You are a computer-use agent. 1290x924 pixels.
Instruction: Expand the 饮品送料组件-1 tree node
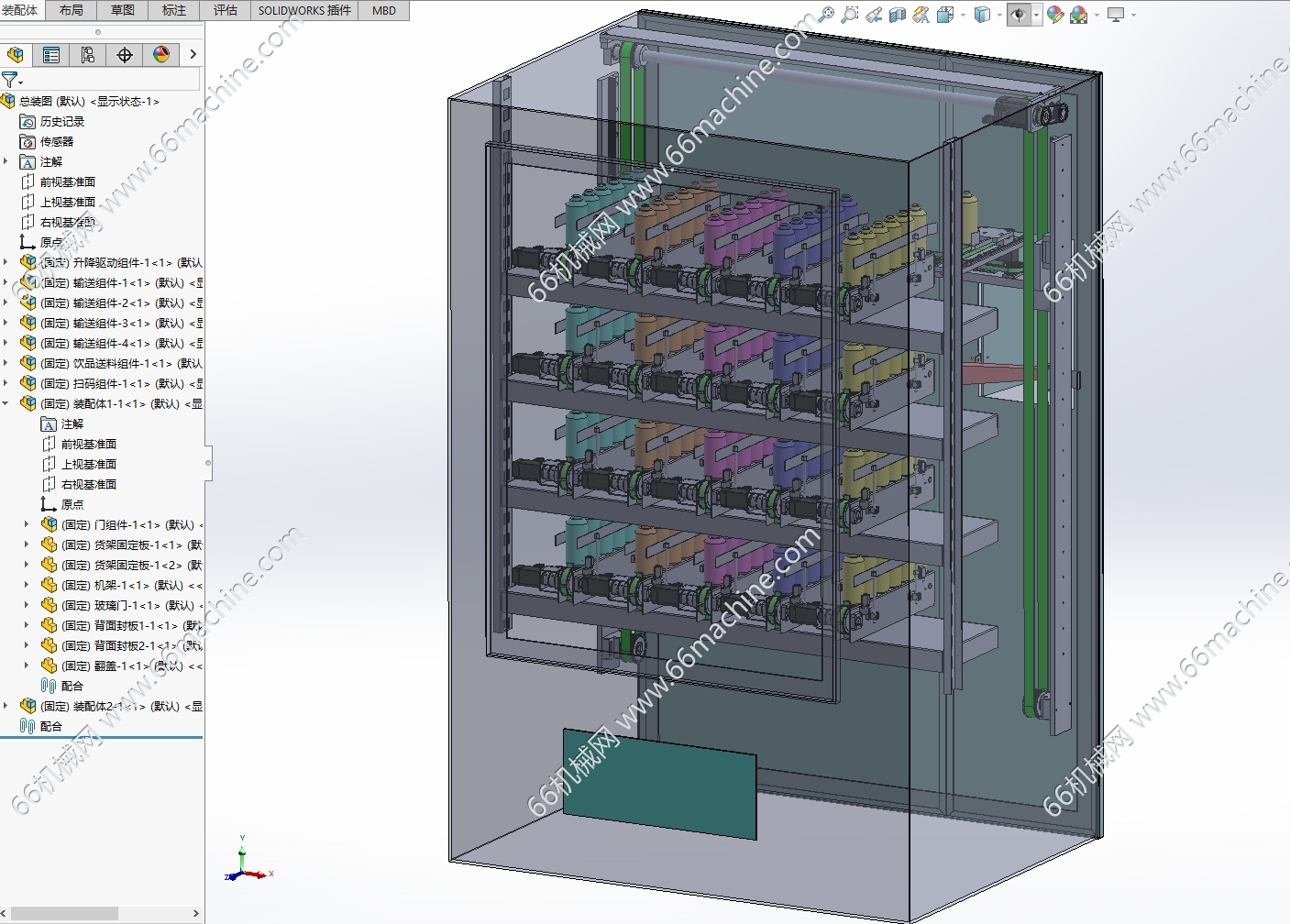(x=6, y=363)
